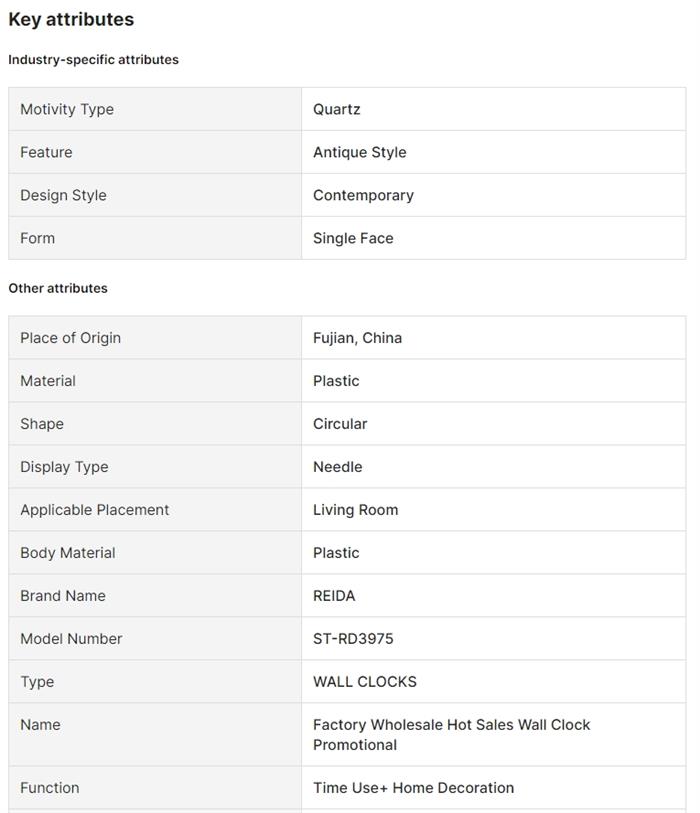The width and height of the screenshot is (700, 813).
Task: Click the Living Room placement value
Action: [x=355, y=510]
